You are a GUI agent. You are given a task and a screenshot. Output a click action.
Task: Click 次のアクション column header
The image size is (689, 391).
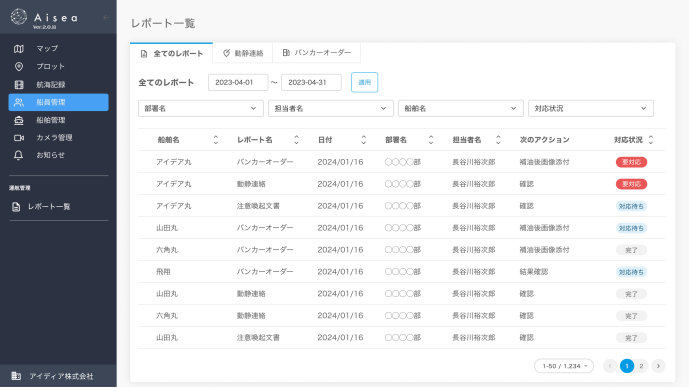tap(544, 140)
